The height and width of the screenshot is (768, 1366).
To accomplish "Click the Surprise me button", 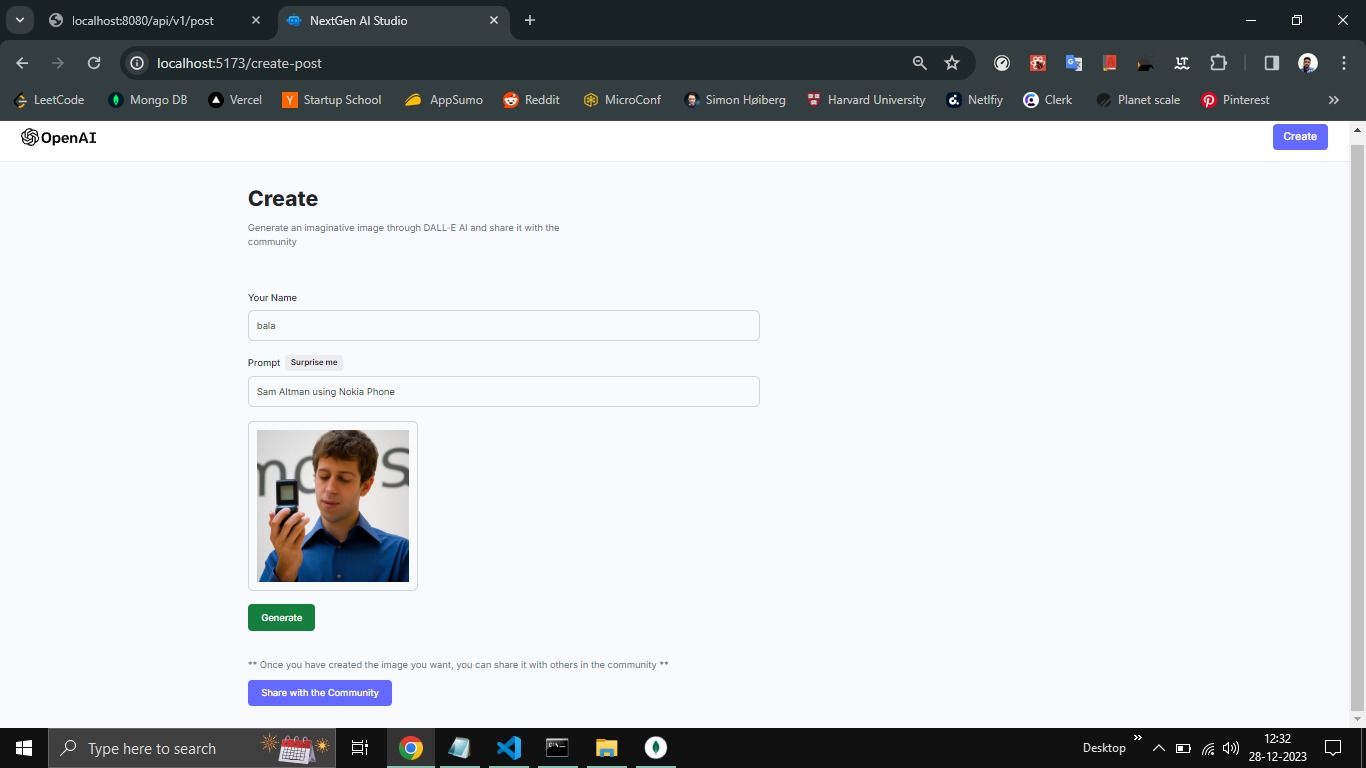I will [314, 362].
